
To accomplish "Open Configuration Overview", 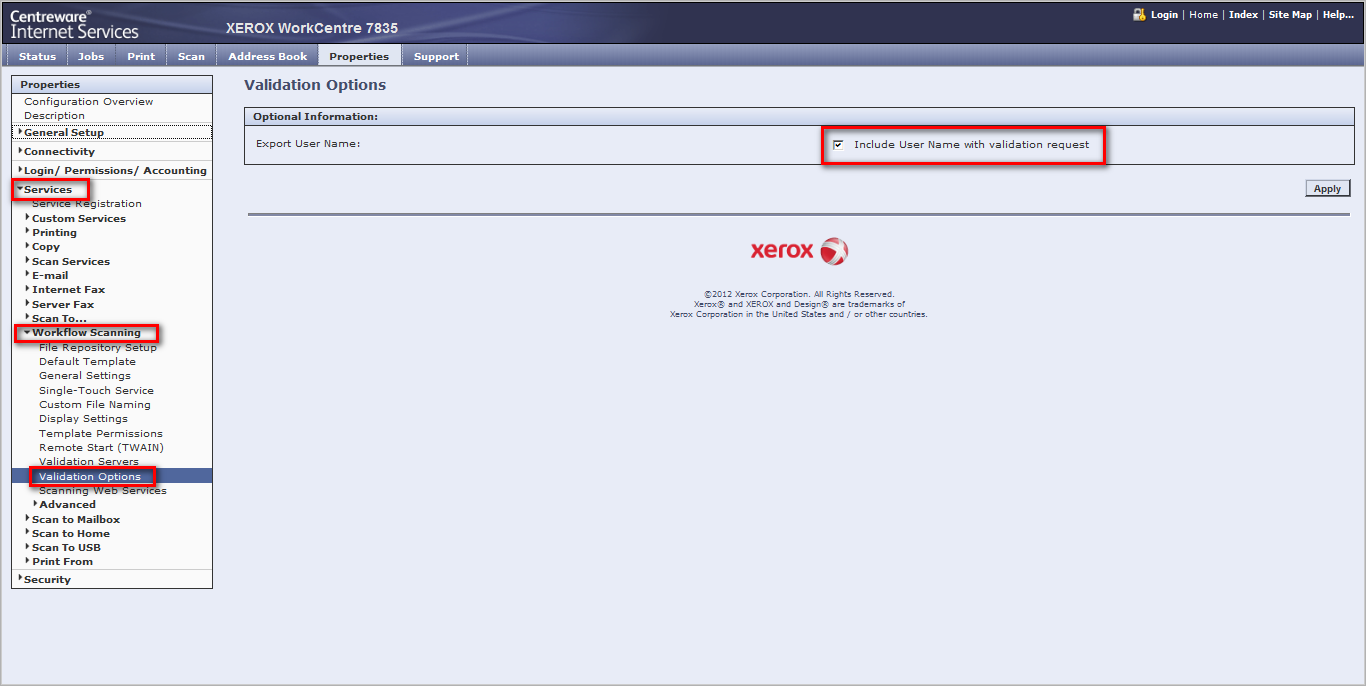I will (88, 102).
